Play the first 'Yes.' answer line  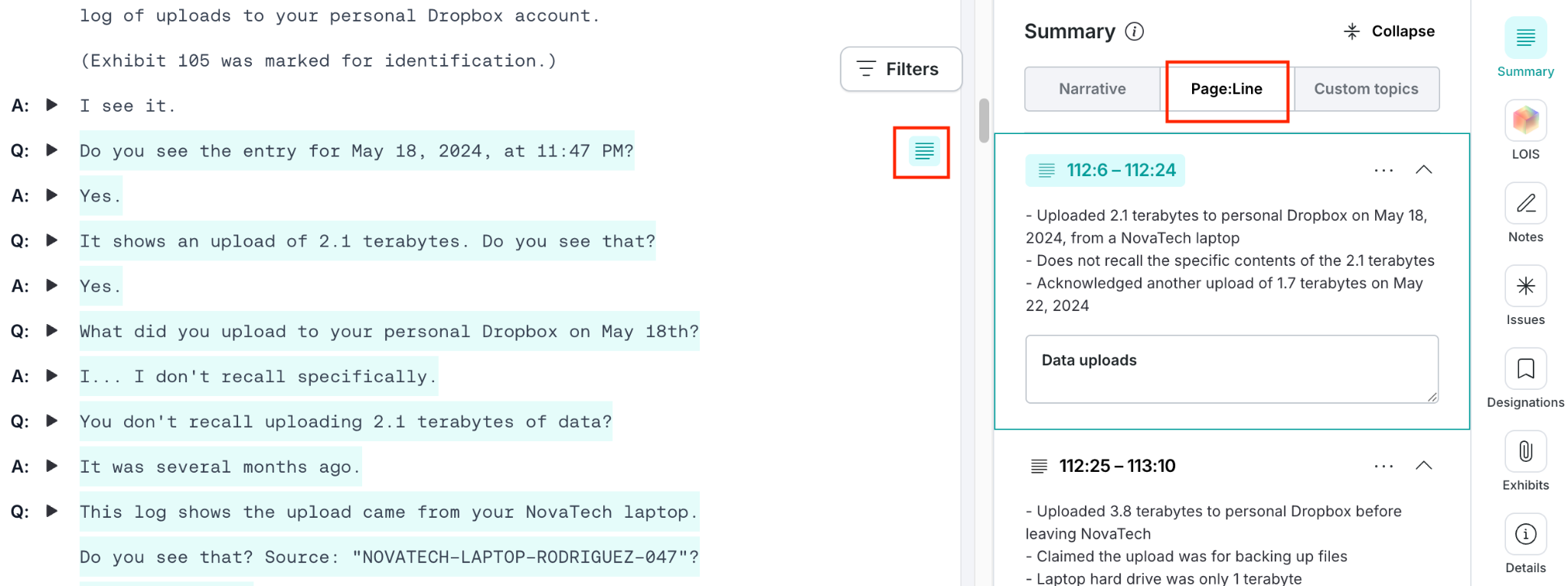tap(52, 195)
